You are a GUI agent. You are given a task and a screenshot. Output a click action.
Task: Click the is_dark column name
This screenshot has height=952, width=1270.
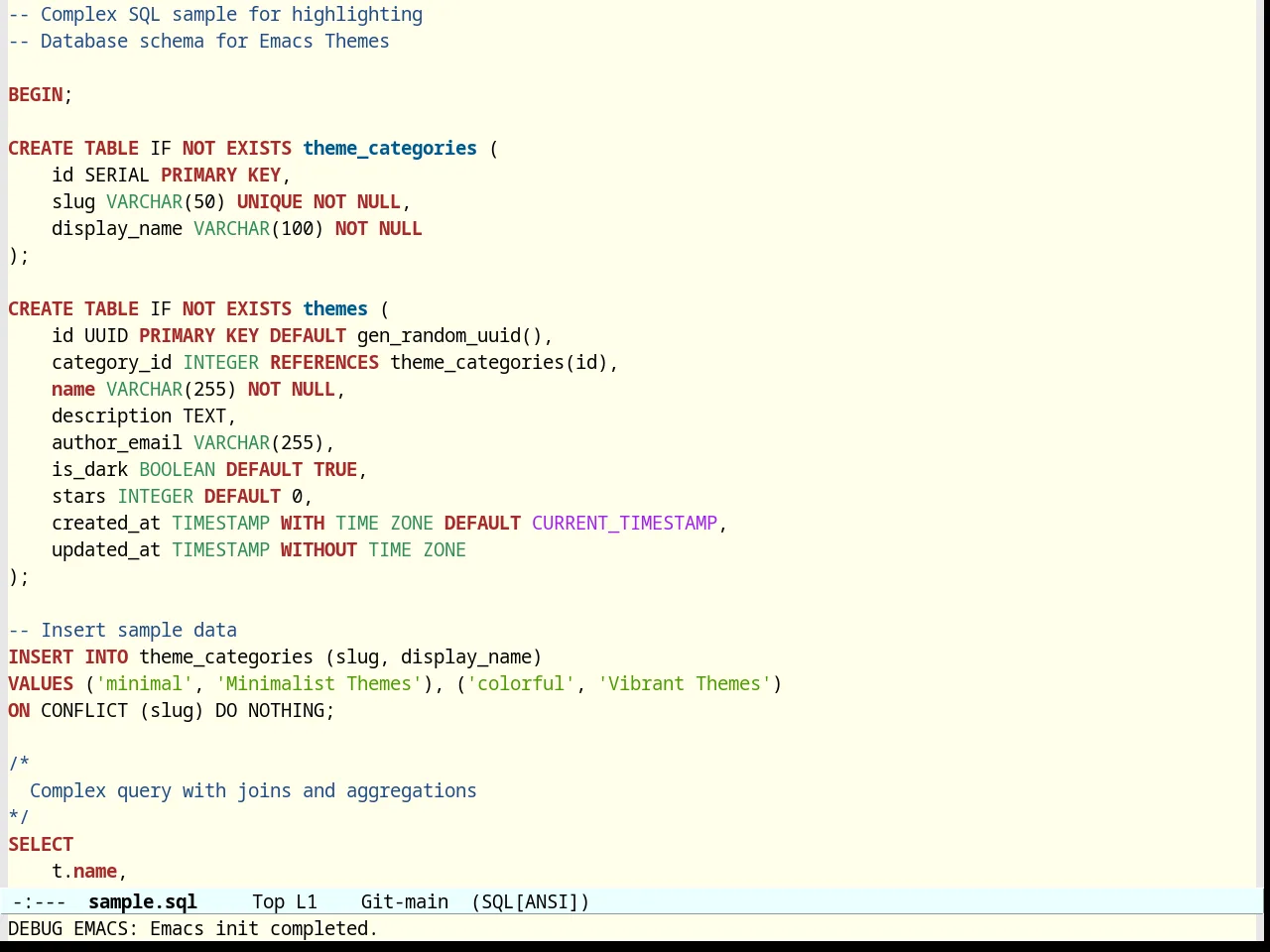90,469
